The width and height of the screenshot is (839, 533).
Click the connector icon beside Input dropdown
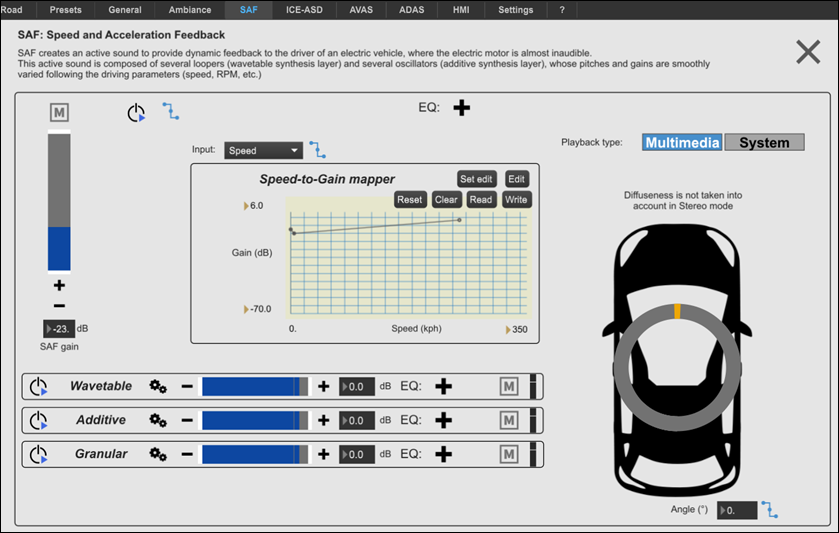click(x=317, y=149)
